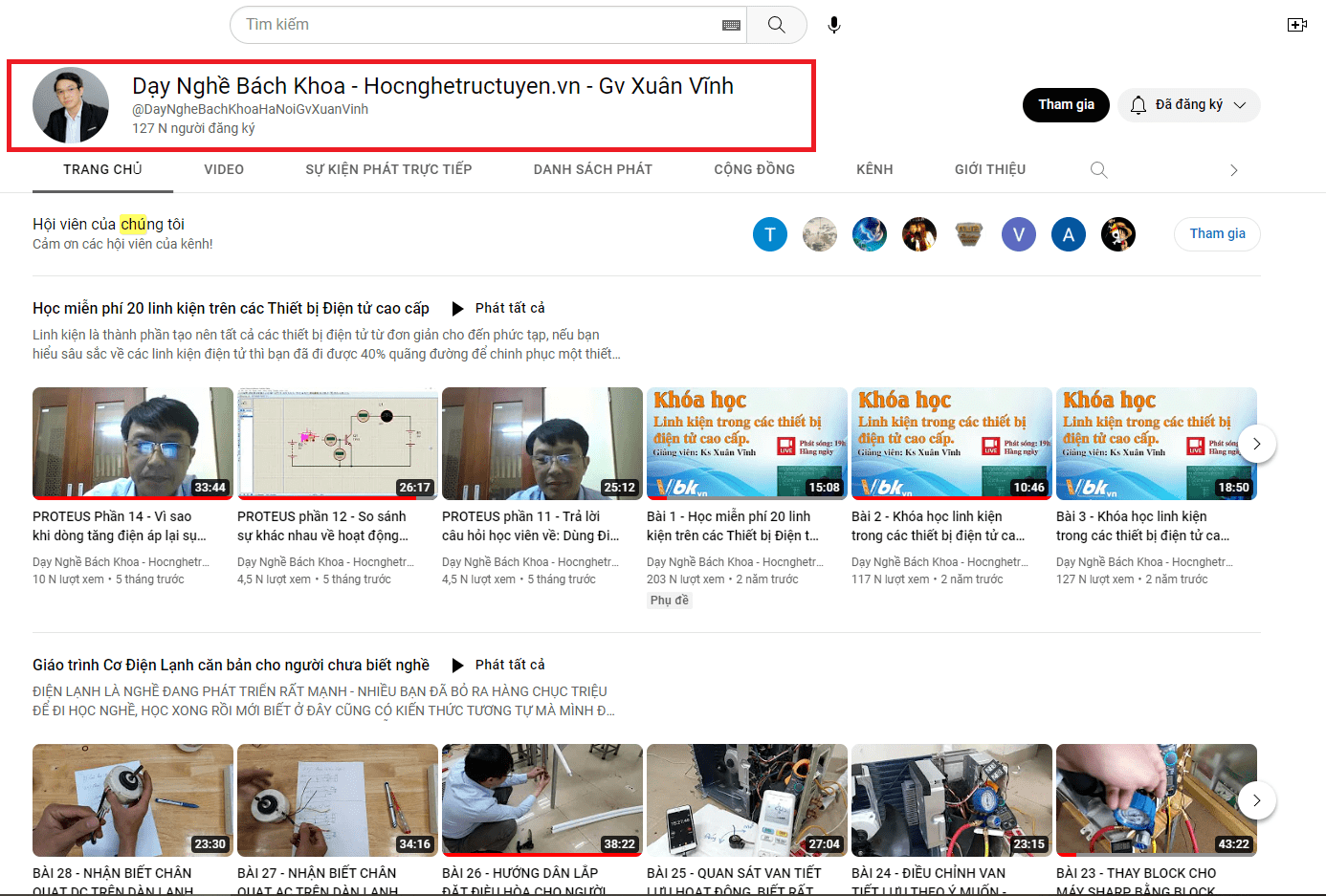
Task: Open BÀI 28 video thumbnail 23:30
Action: (x=133, y=800)
